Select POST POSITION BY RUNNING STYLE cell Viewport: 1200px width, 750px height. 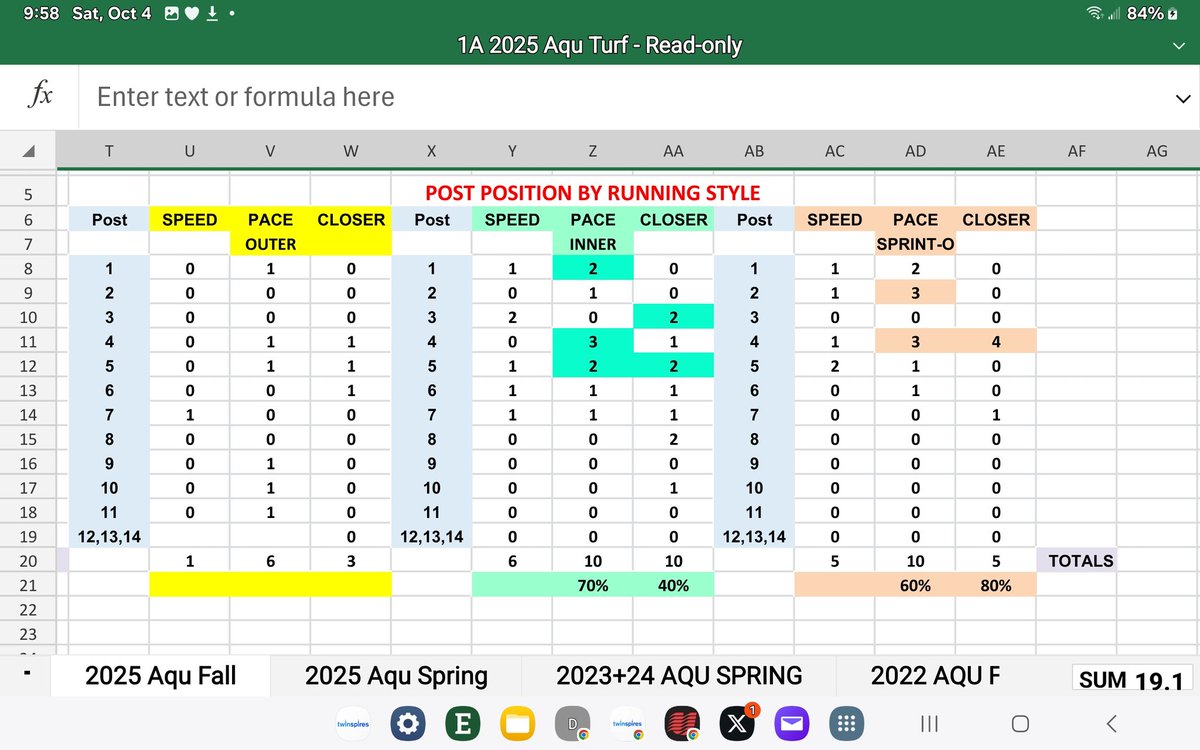(593, 193)
